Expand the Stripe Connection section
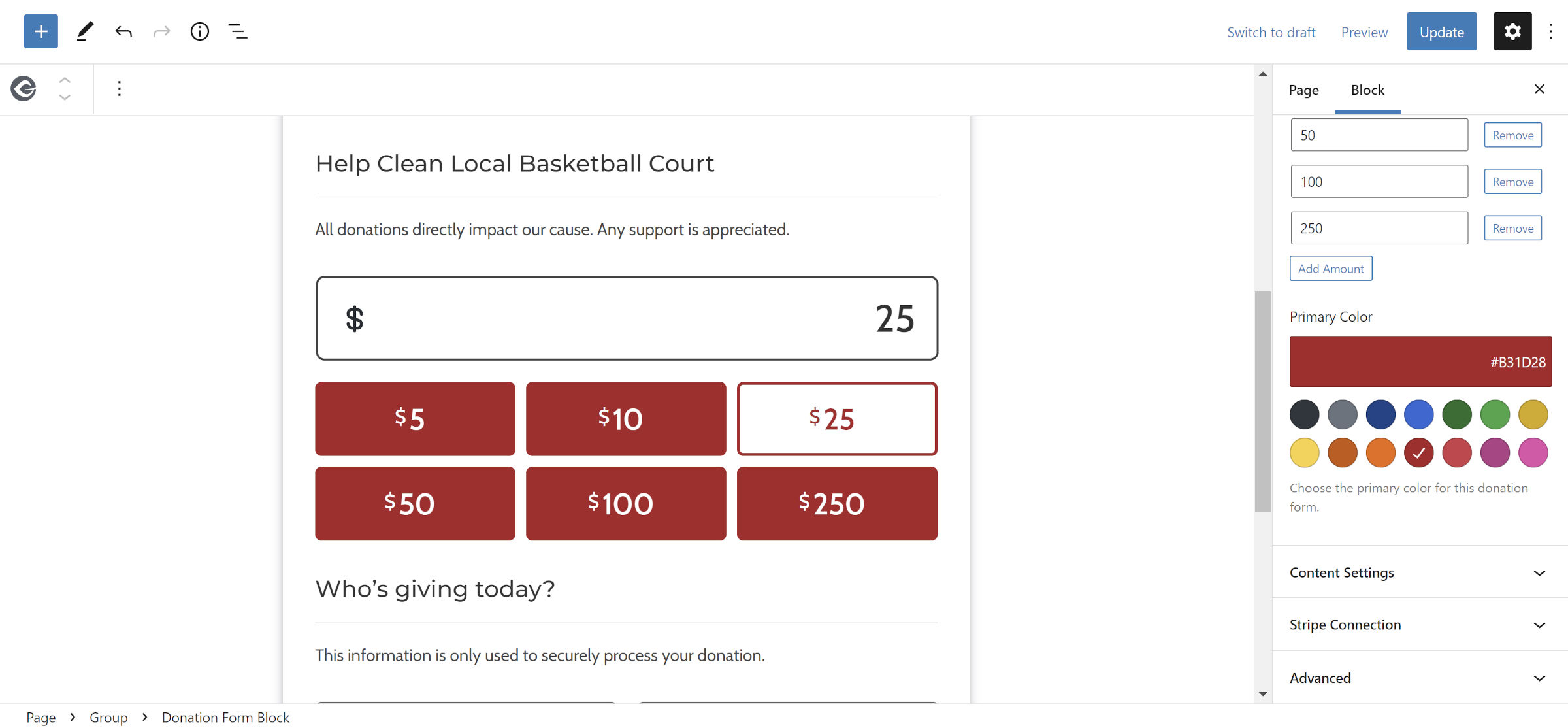Viewport: 1568px width, 728px height. (1414, 625)
